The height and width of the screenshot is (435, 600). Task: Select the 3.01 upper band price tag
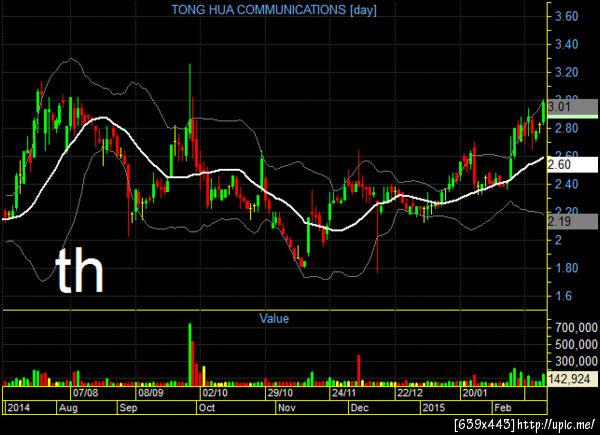click(x=573, y=107)
